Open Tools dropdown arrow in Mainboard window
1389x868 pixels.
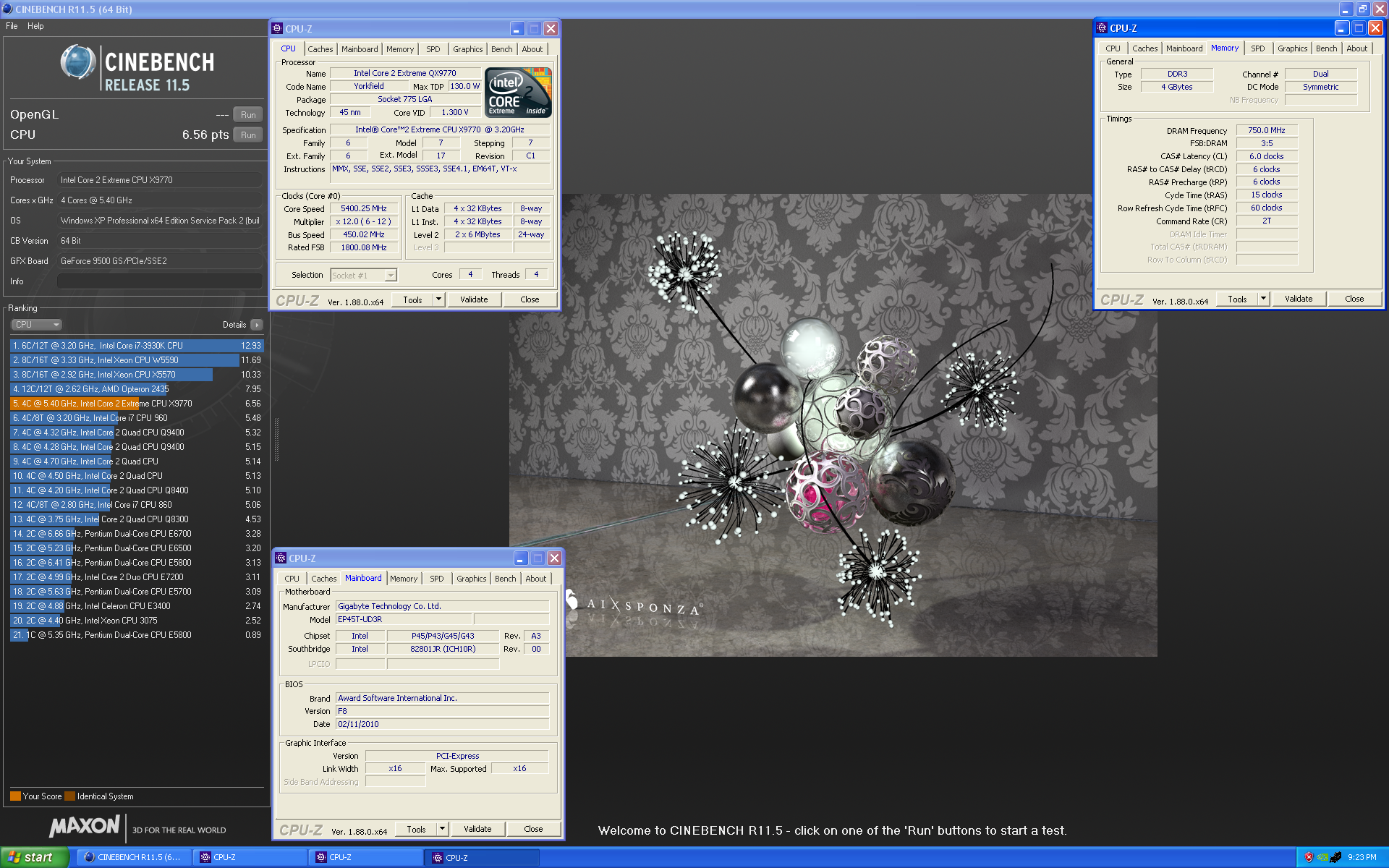[442, 829]
